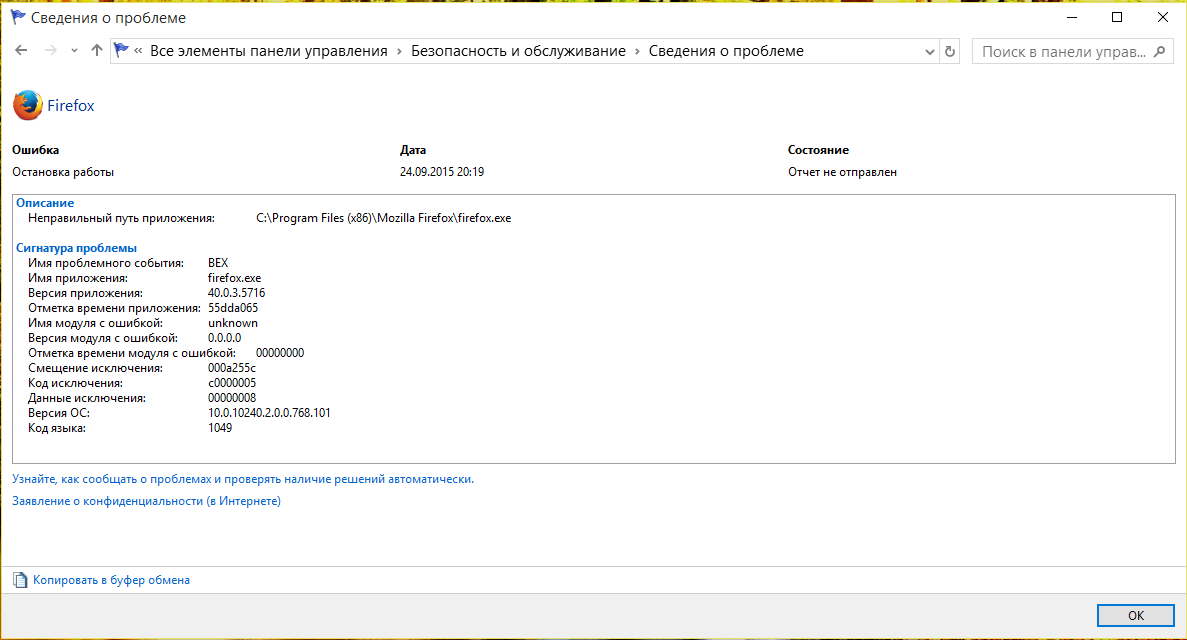This screenshot has width=1187, height=640.
Task: Open the Firefox link title
Action: pos(70,105)
